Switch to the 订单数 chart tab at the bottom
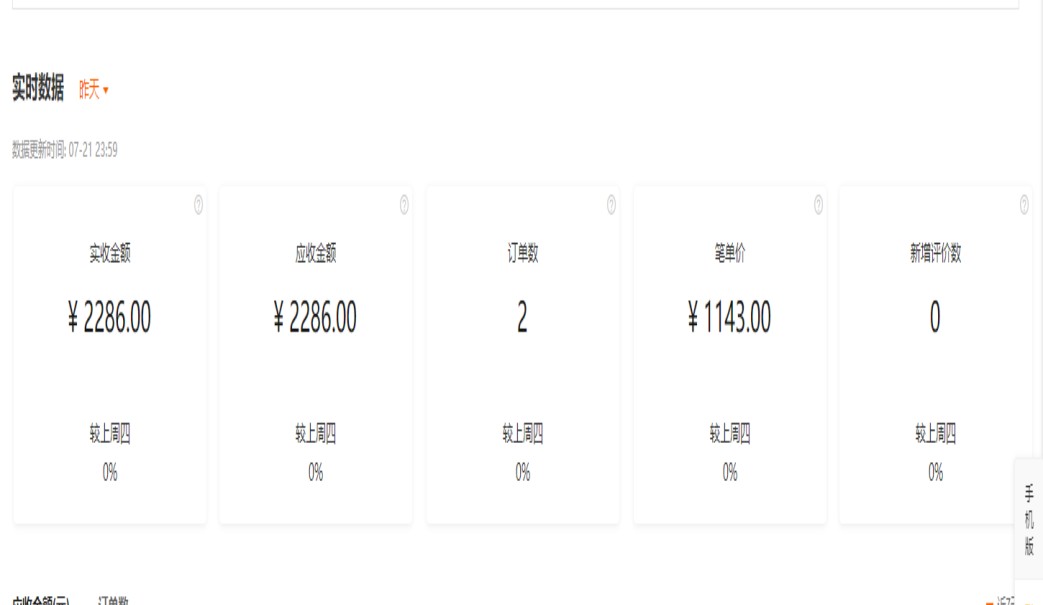This screenshot has height=605, width=1043. (113, 600)
